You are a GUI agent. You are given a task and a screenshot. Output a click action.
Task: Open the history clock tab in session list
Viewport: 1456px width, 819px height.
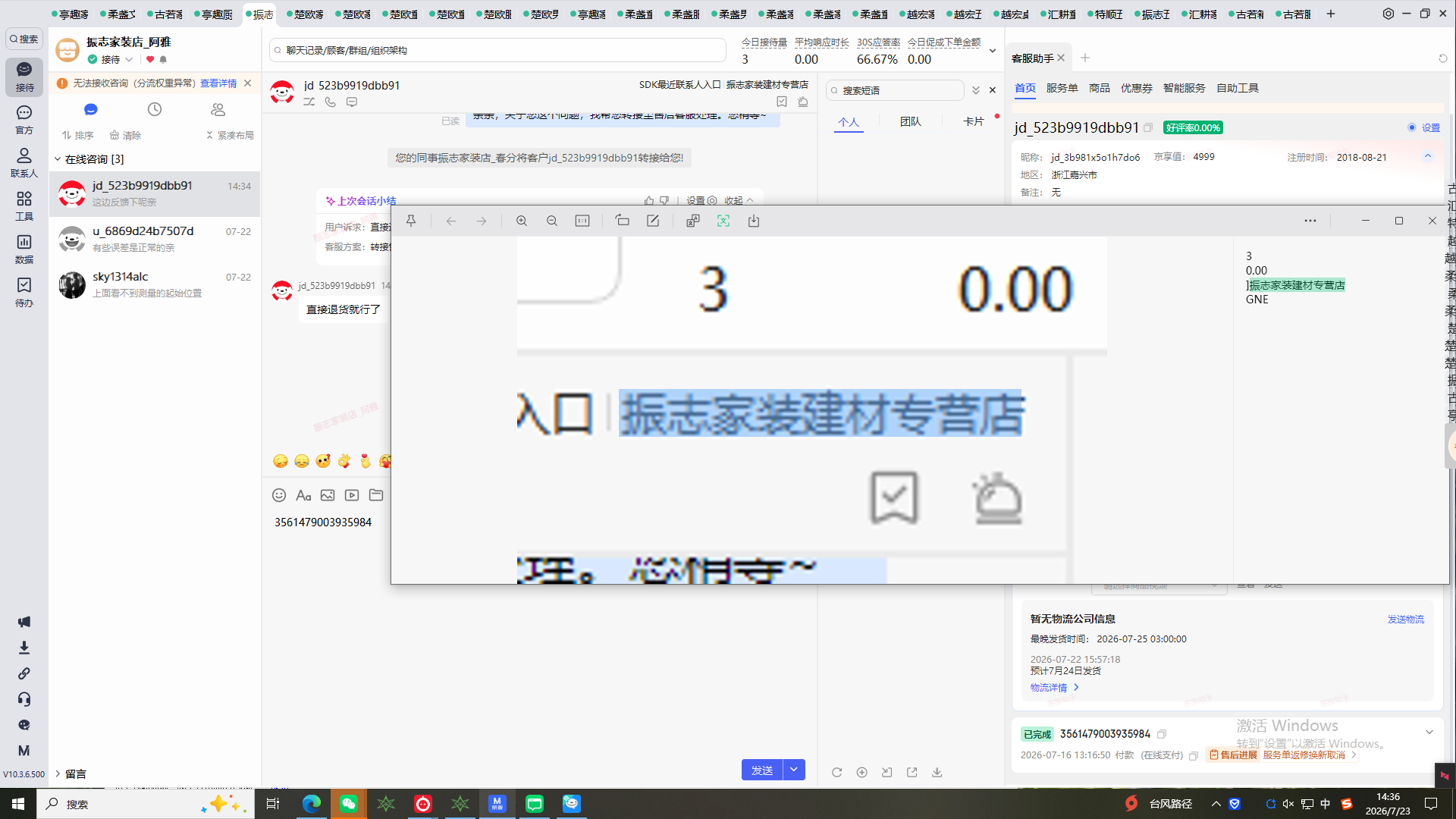coord(155,109)
